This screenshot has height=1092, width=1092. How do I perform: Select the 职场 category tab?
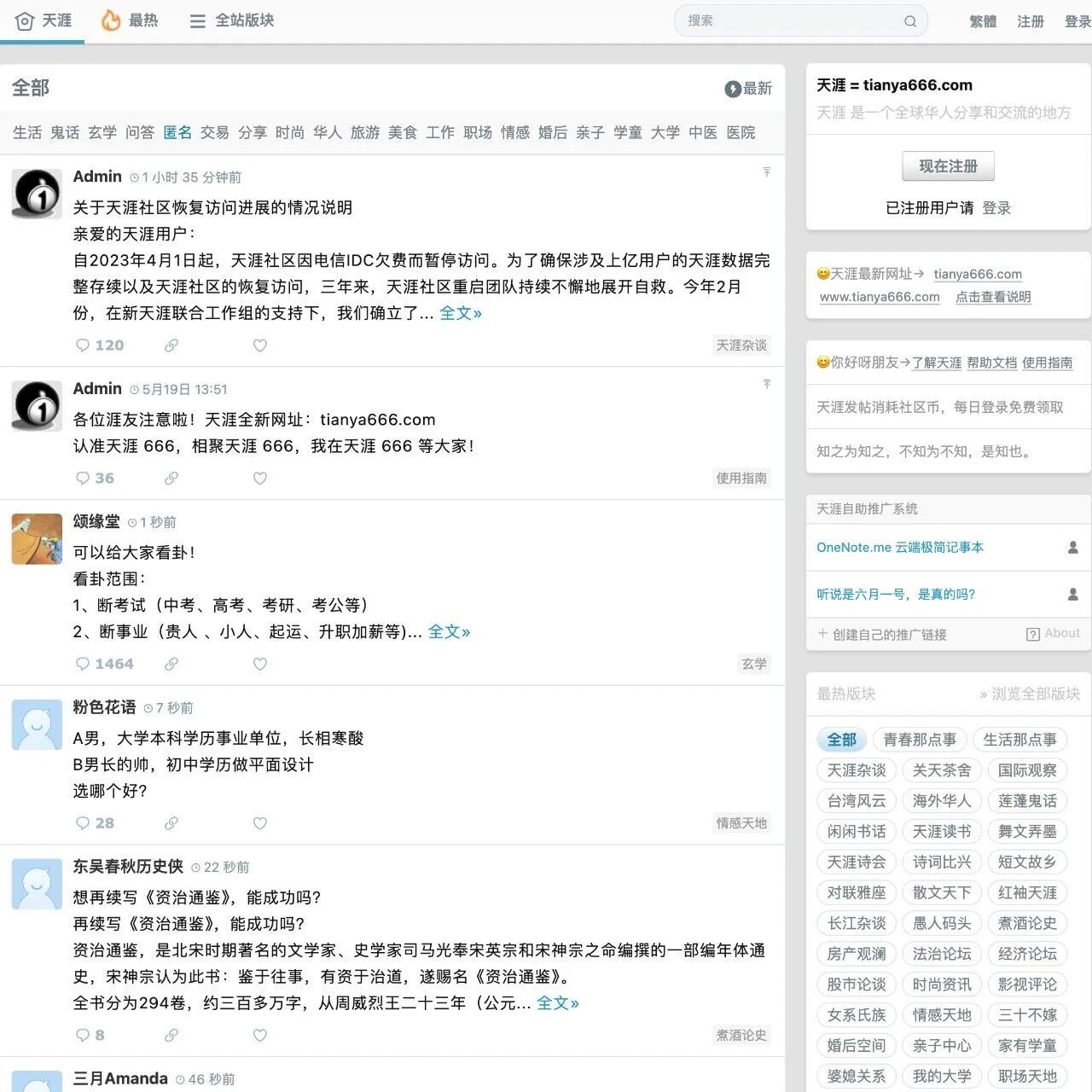click(x=478, y=132)
